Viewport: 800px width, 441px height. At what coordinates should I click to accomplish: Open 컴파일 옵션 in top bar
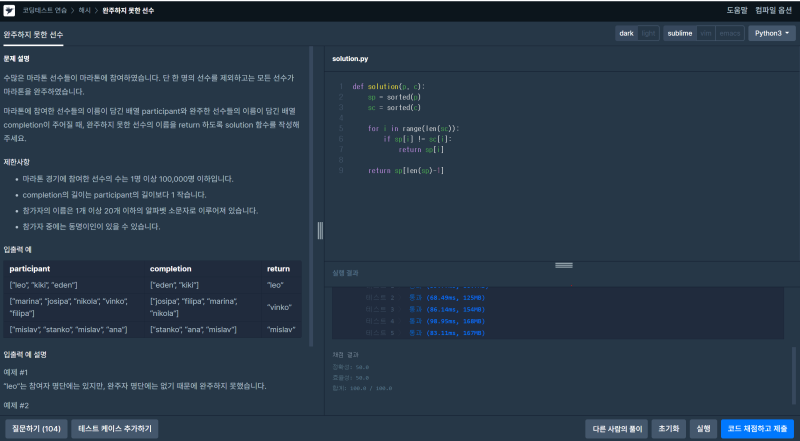[x=773, y=10]
